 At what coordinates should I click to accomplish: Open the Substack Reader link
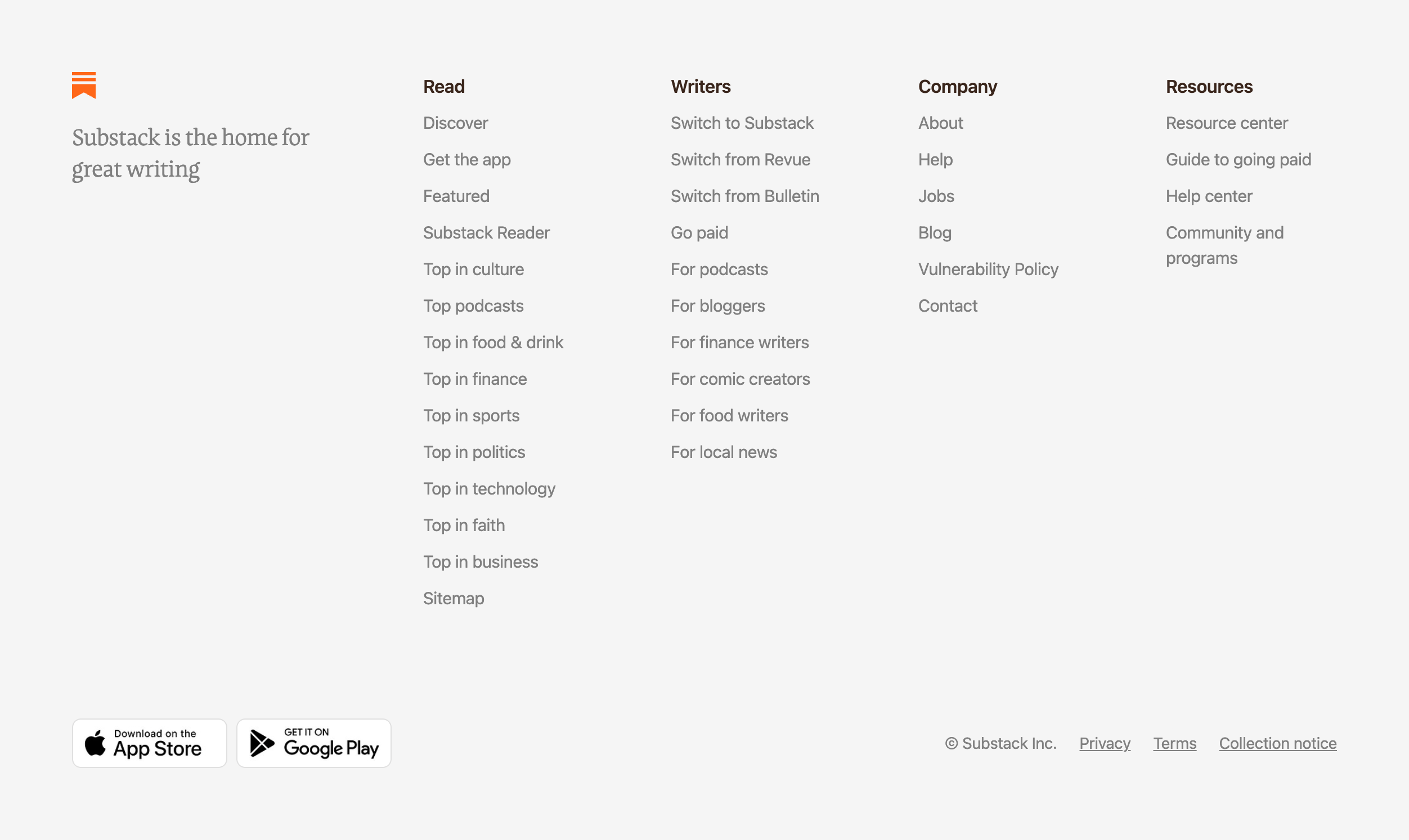click(486, 232)
